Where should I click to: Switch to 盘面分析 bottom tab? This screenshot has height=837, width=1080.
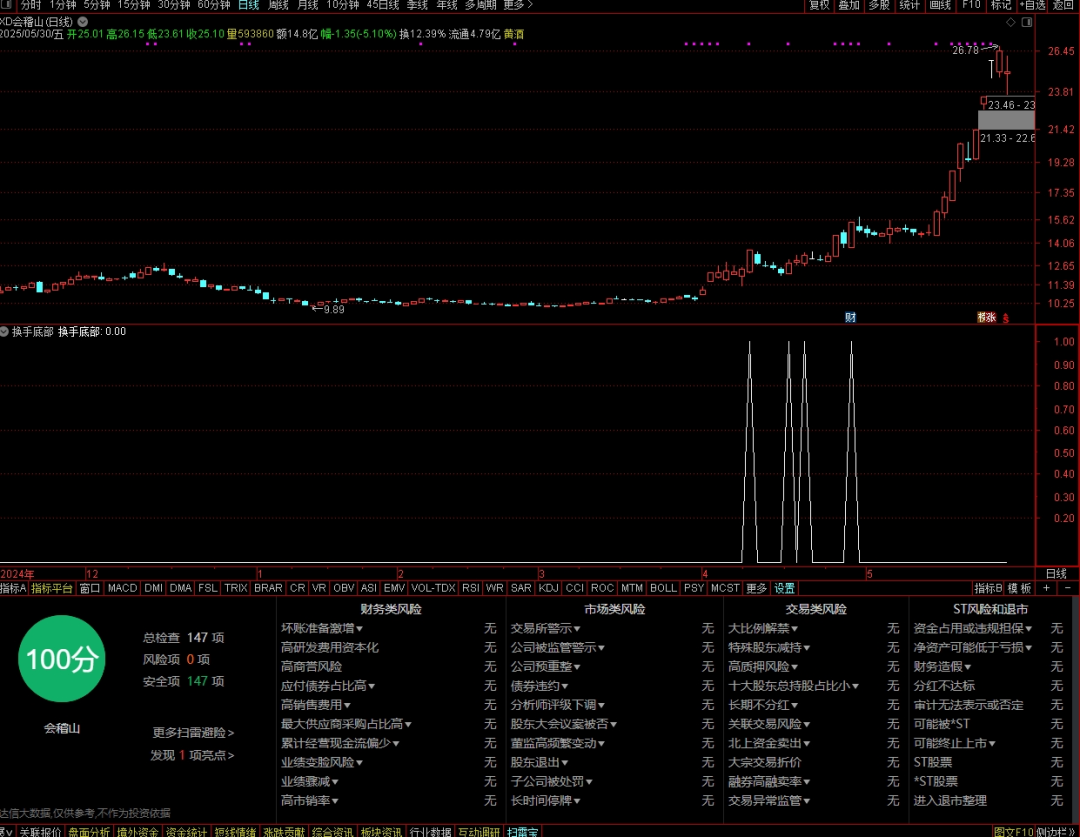[x=89, y=831]
